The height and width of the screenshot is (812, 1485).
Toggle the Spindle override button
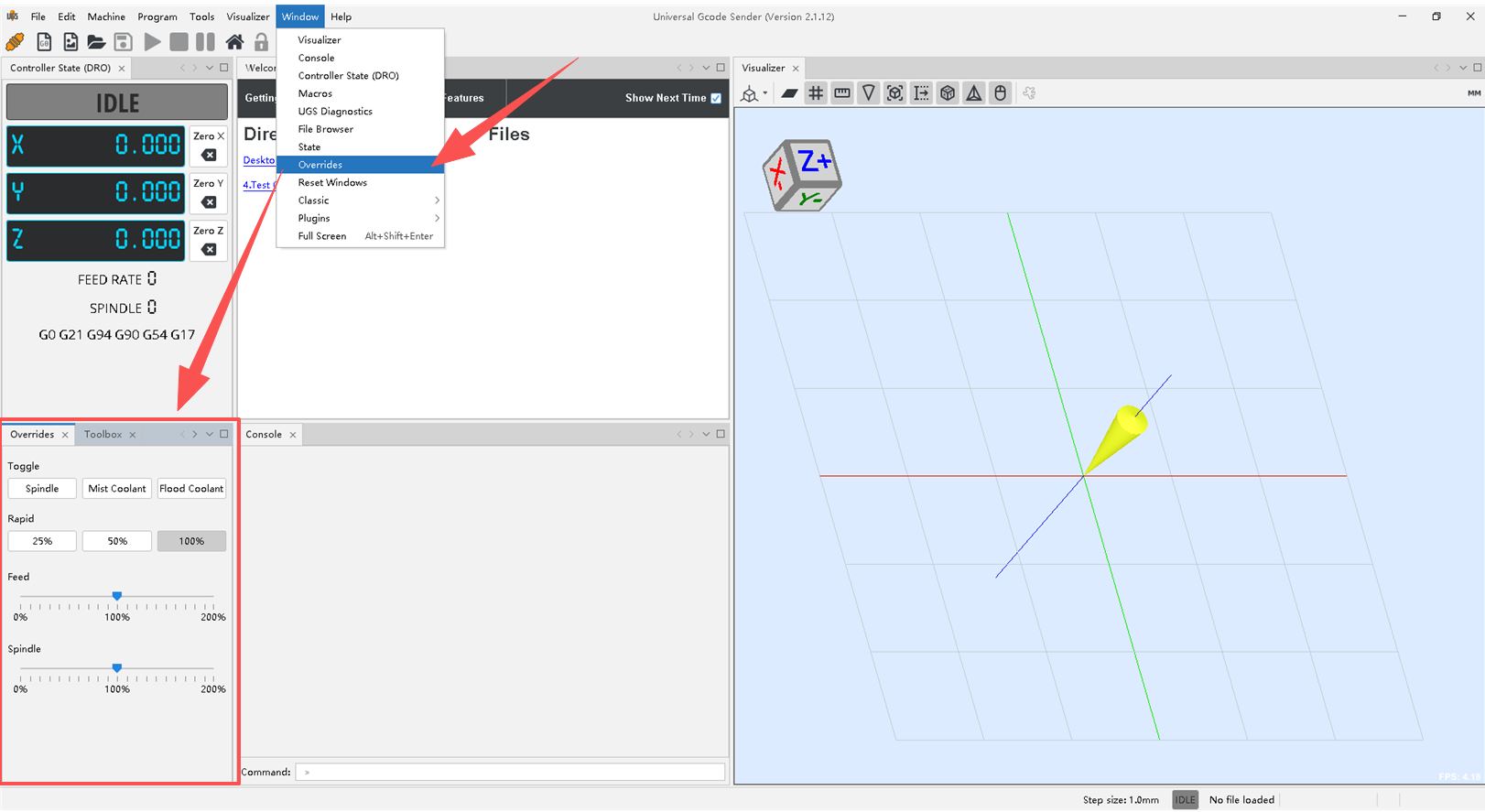point(42,489)
